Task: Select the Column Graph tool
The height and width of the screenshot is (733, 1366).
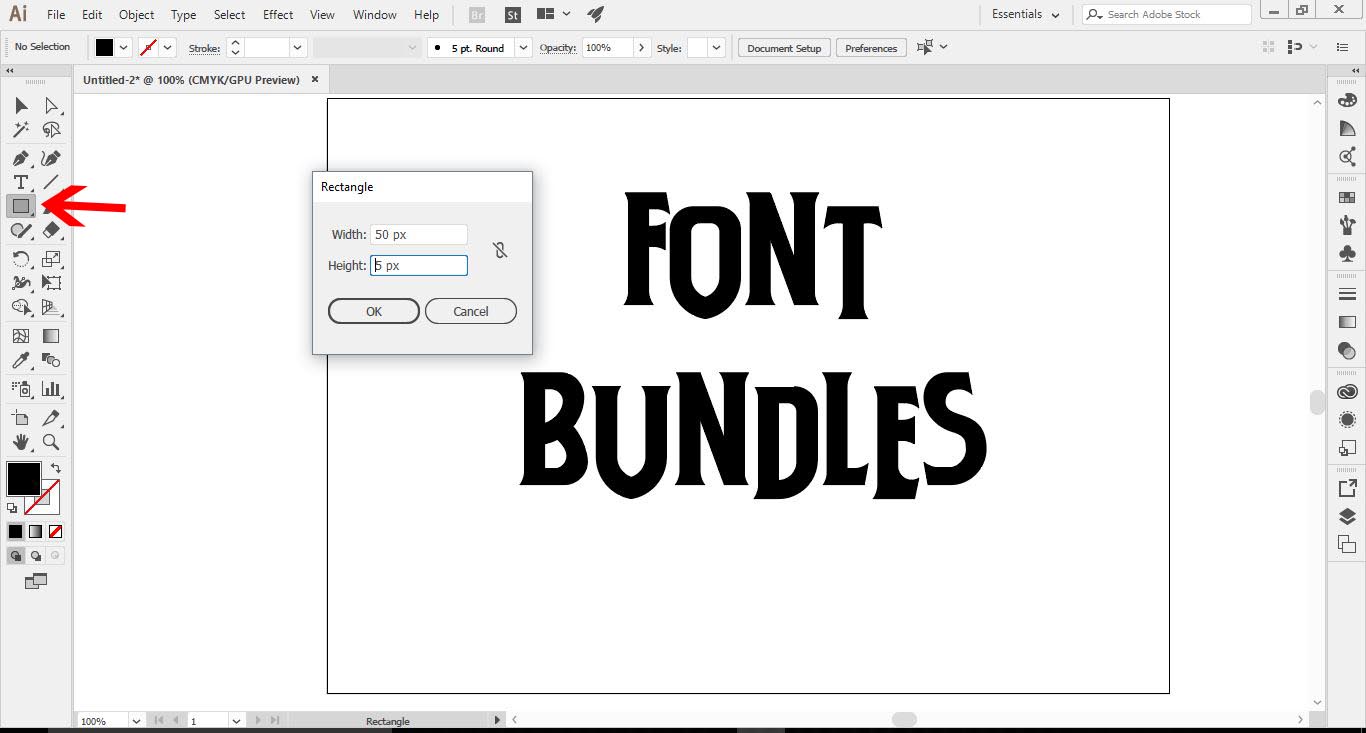Action: 51,389
